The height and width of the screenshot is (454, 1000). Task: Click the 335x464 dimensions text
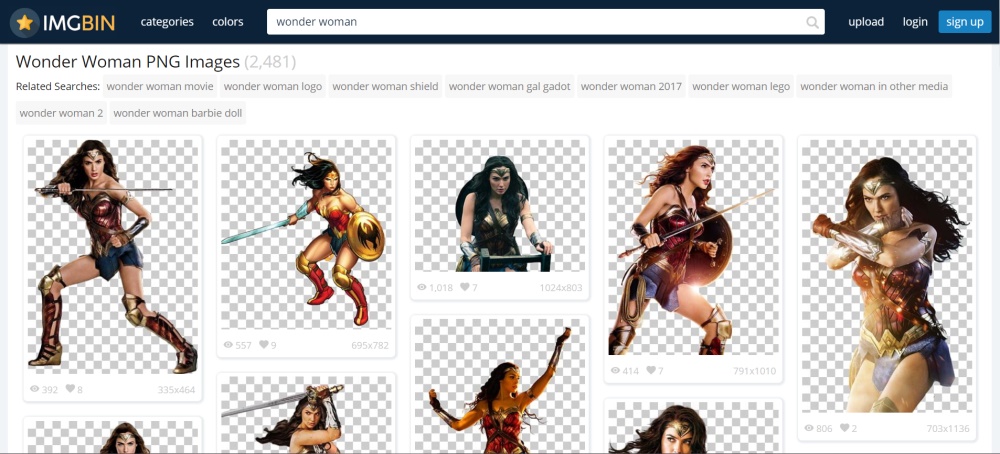pos(177,390)
